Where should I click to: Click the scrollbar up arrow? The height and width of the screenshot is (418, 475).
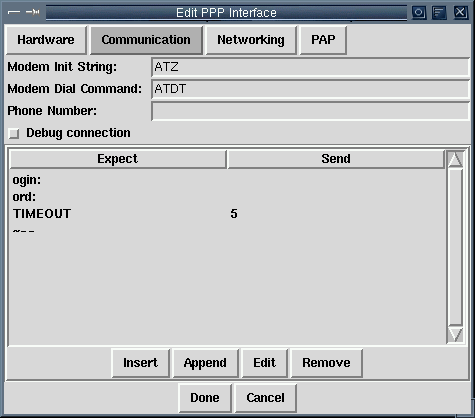pyautogui.click(x=455, y=160)
